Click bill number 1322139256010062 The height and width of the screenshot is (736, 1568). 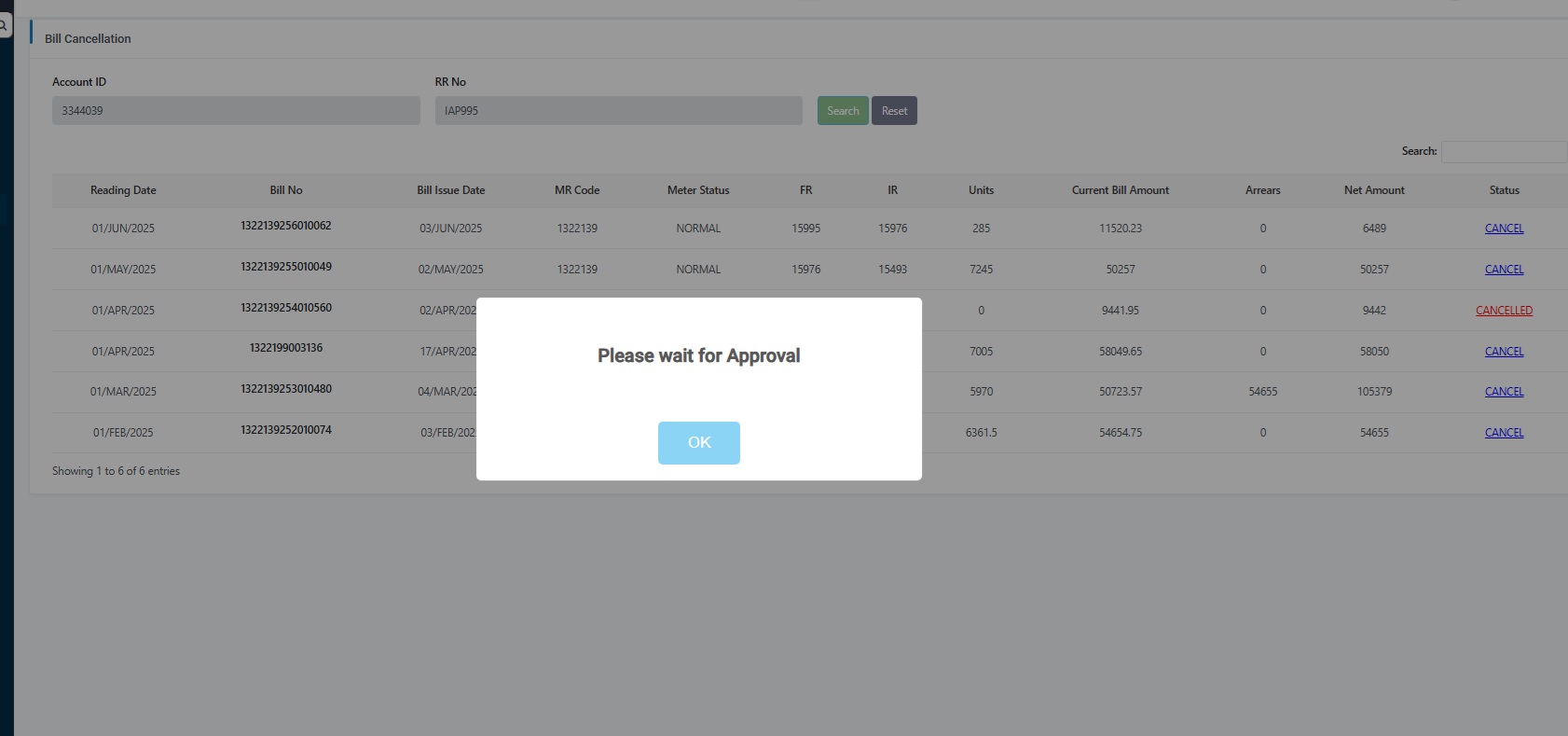pos(286,226)
